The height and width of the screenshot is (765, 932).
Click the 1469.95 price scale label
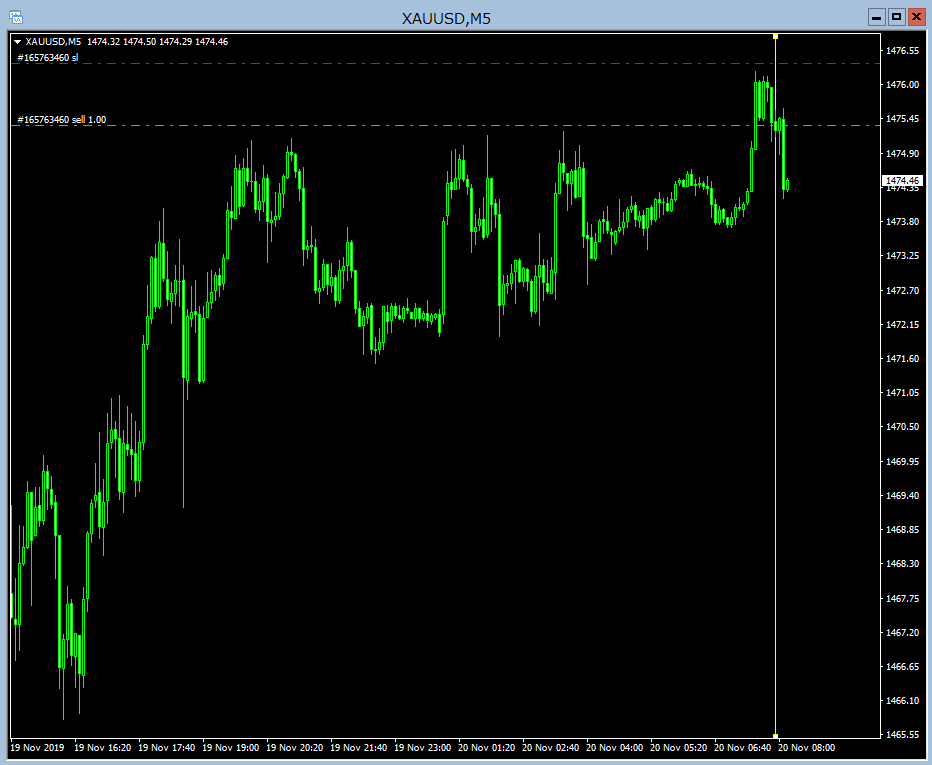(x=902, y=461)
